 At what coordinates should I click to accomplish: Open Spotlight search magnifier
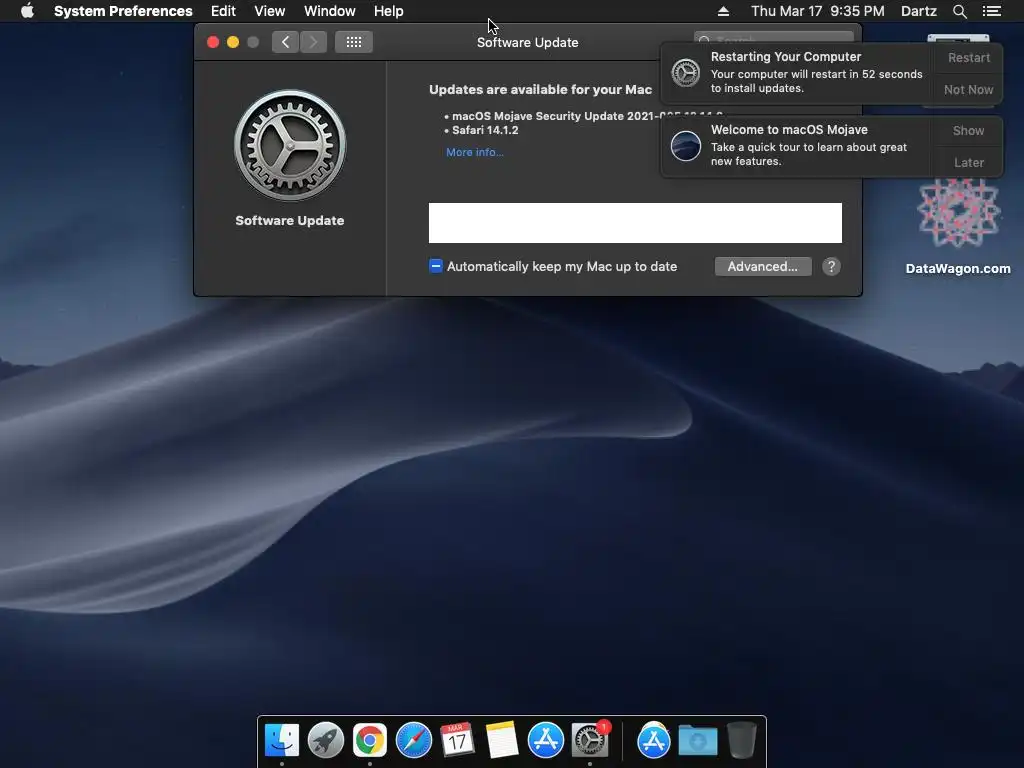point(959,11)
